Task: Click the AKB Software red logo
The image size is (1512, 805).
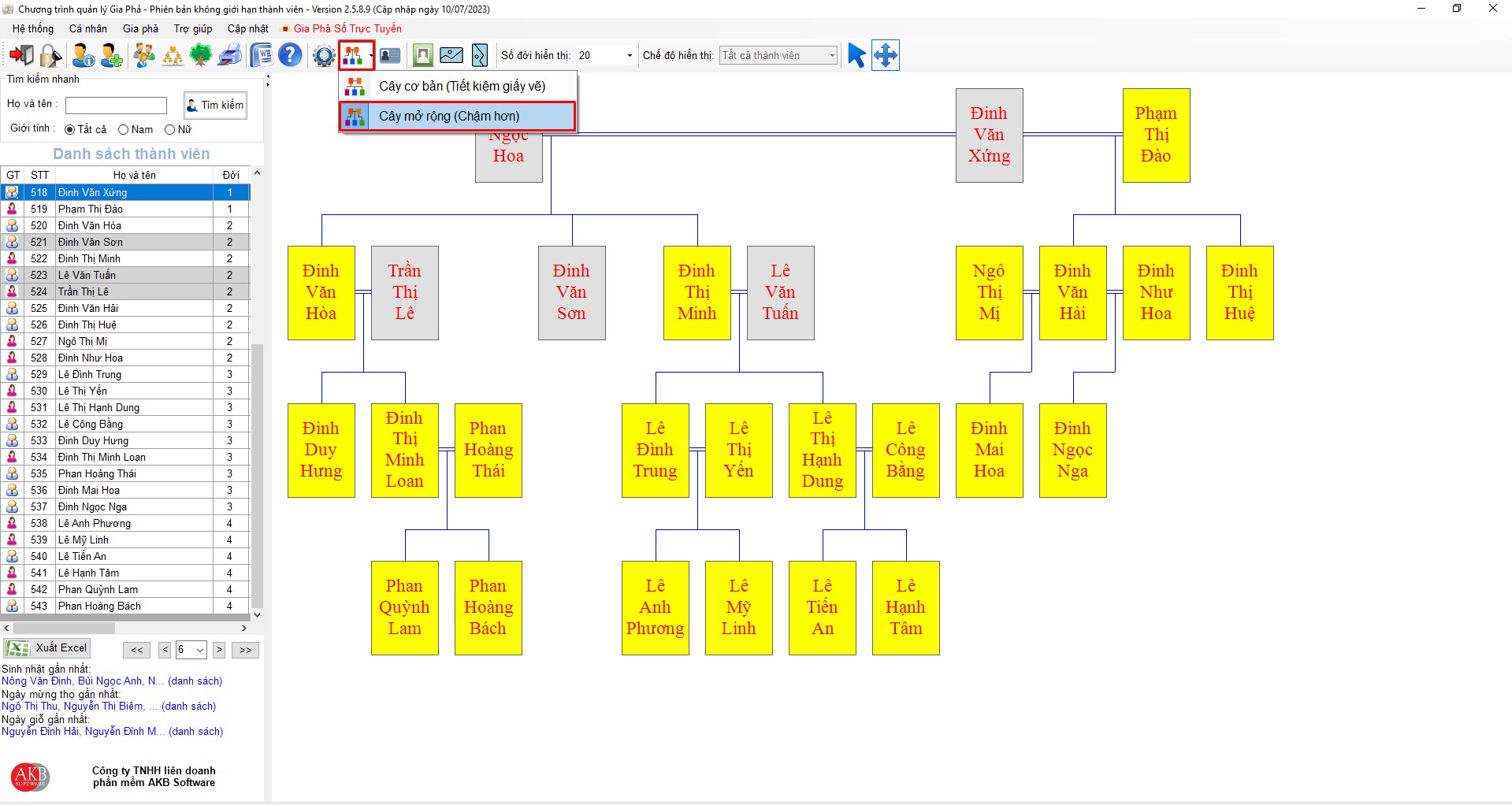Action: 30,777
